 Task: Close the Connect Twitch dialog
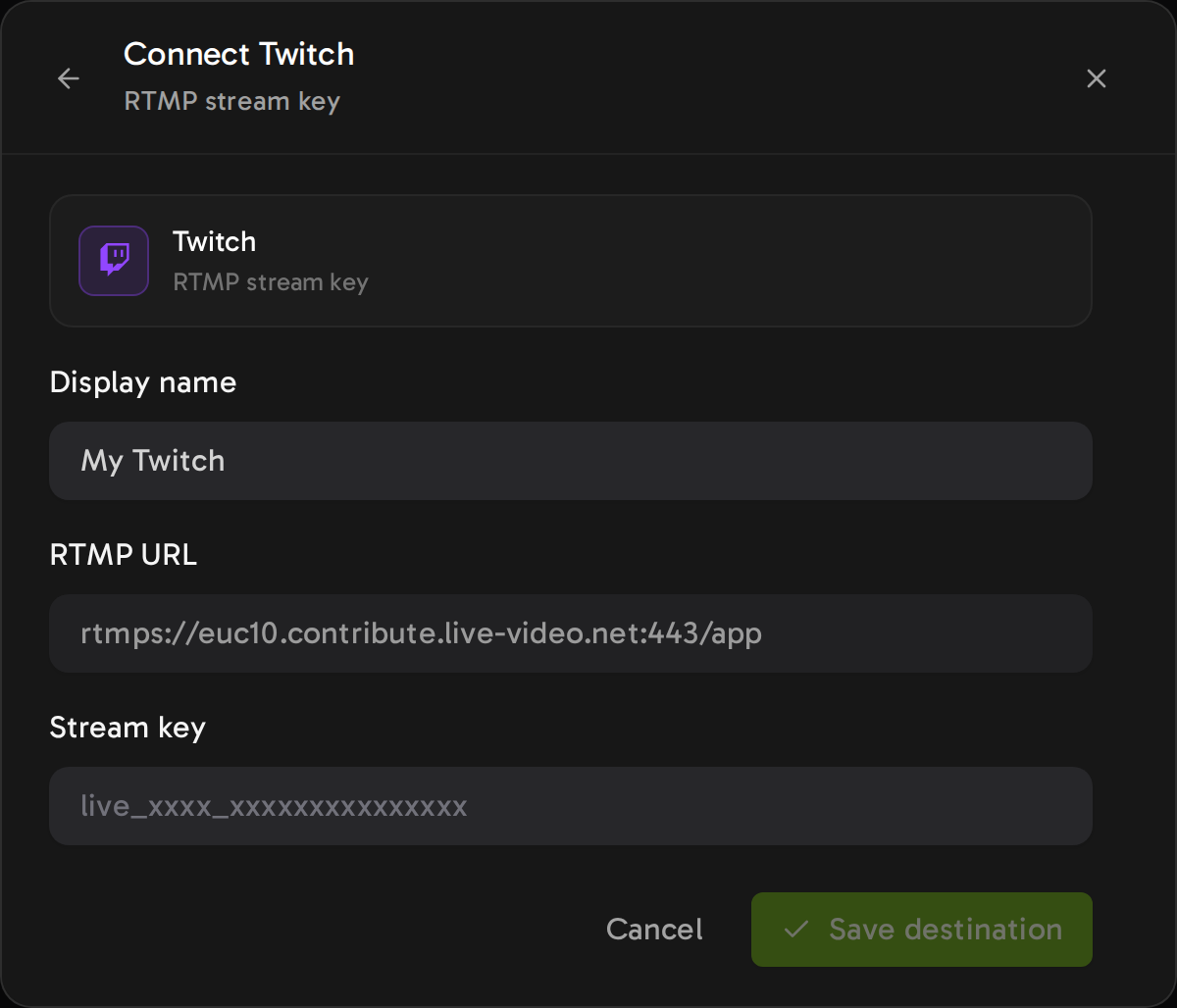[x=1097, y=78]
